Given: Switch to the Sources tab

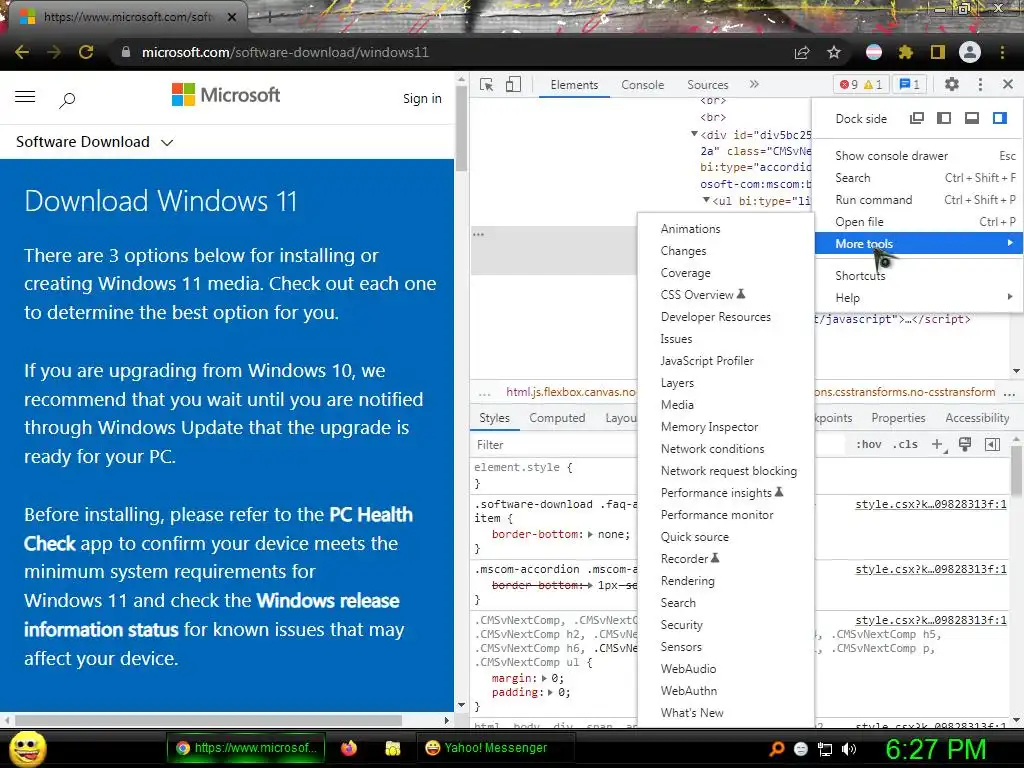Looking at the screenshot, I should tap(707, 85).
